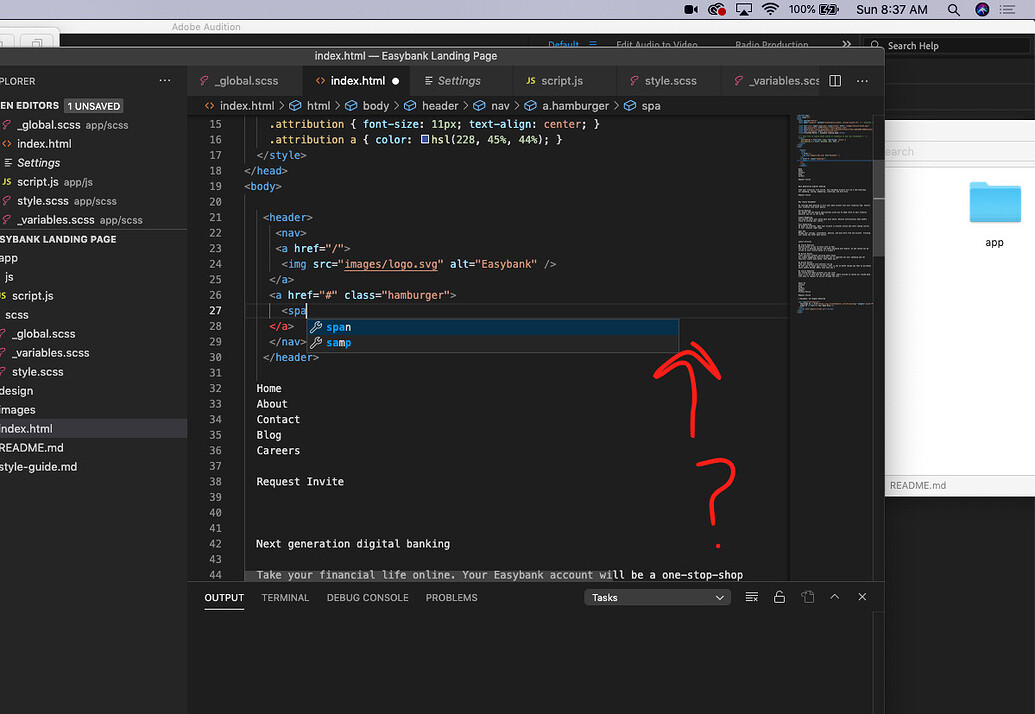This screenshot has height=714, width=1035.
Task: Open the Tasks output channel dropdown
Action: coord(657,597)
